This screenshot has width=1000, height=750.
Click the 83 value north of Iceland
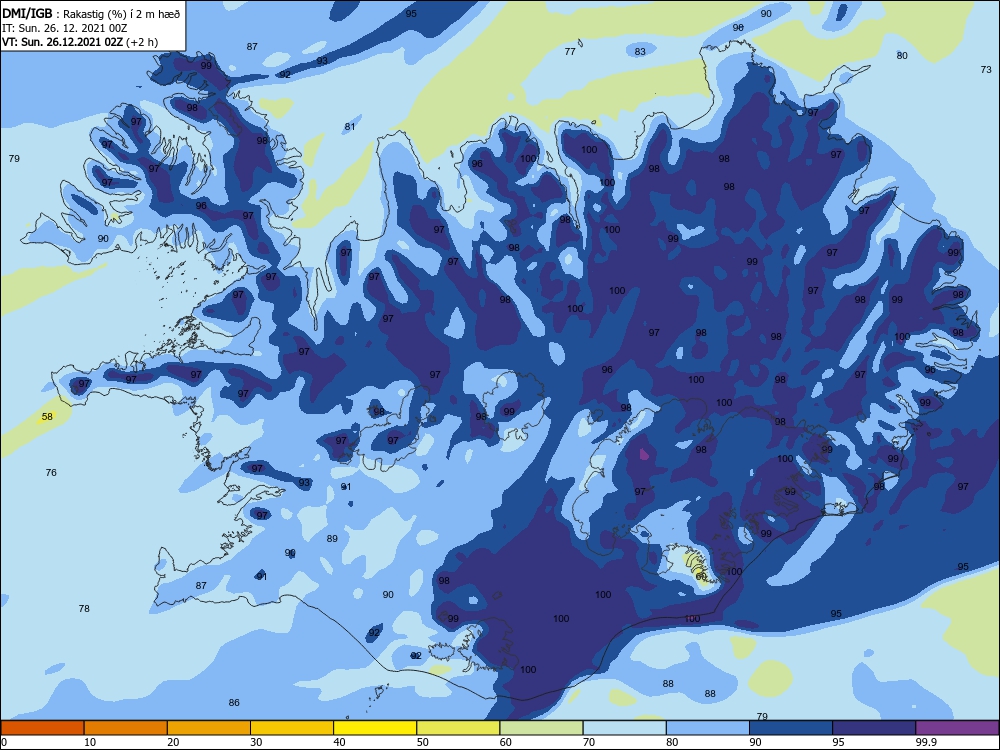click(640, 52)
